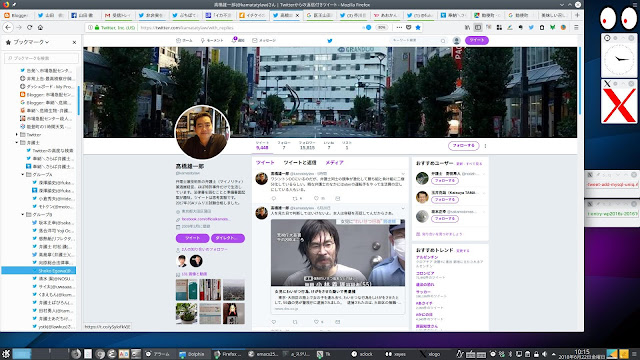Screen dimensions: 640x360
Task: Switch to Dolphin in the taskbar
Action: pos(191,354)
